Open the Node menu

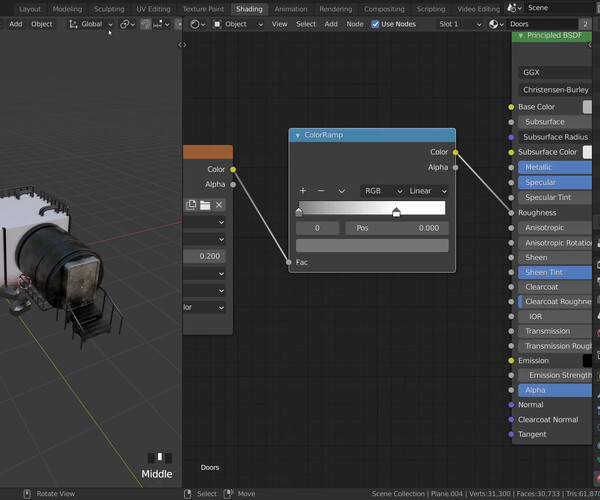coord(355,24)
